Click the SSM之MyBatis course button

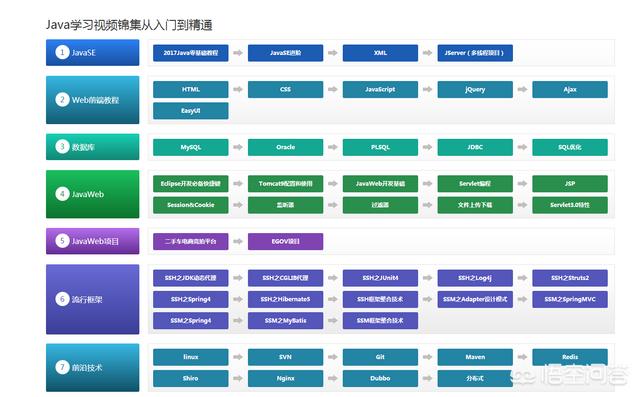[285, 321]
